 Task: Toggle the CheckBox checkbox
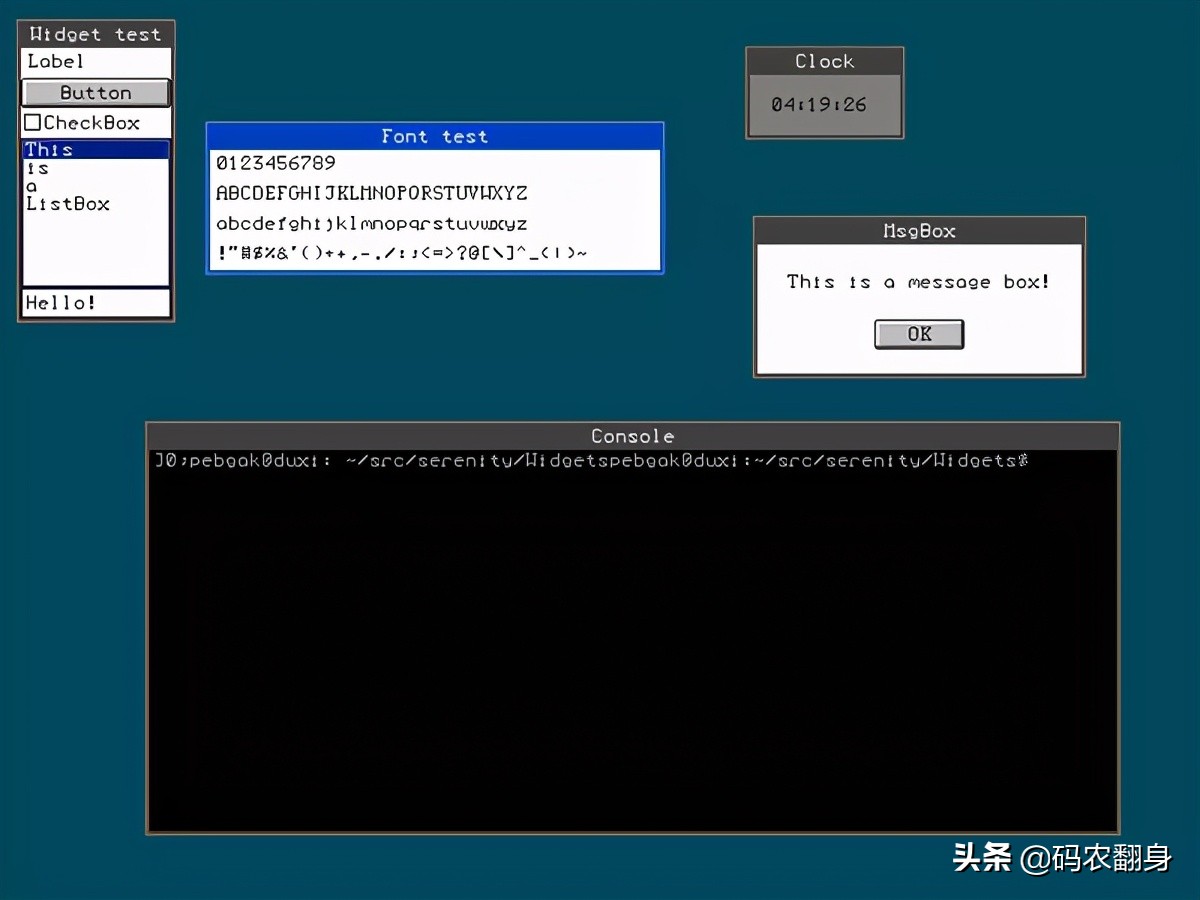pyautogui.click(x=33, y=123)
